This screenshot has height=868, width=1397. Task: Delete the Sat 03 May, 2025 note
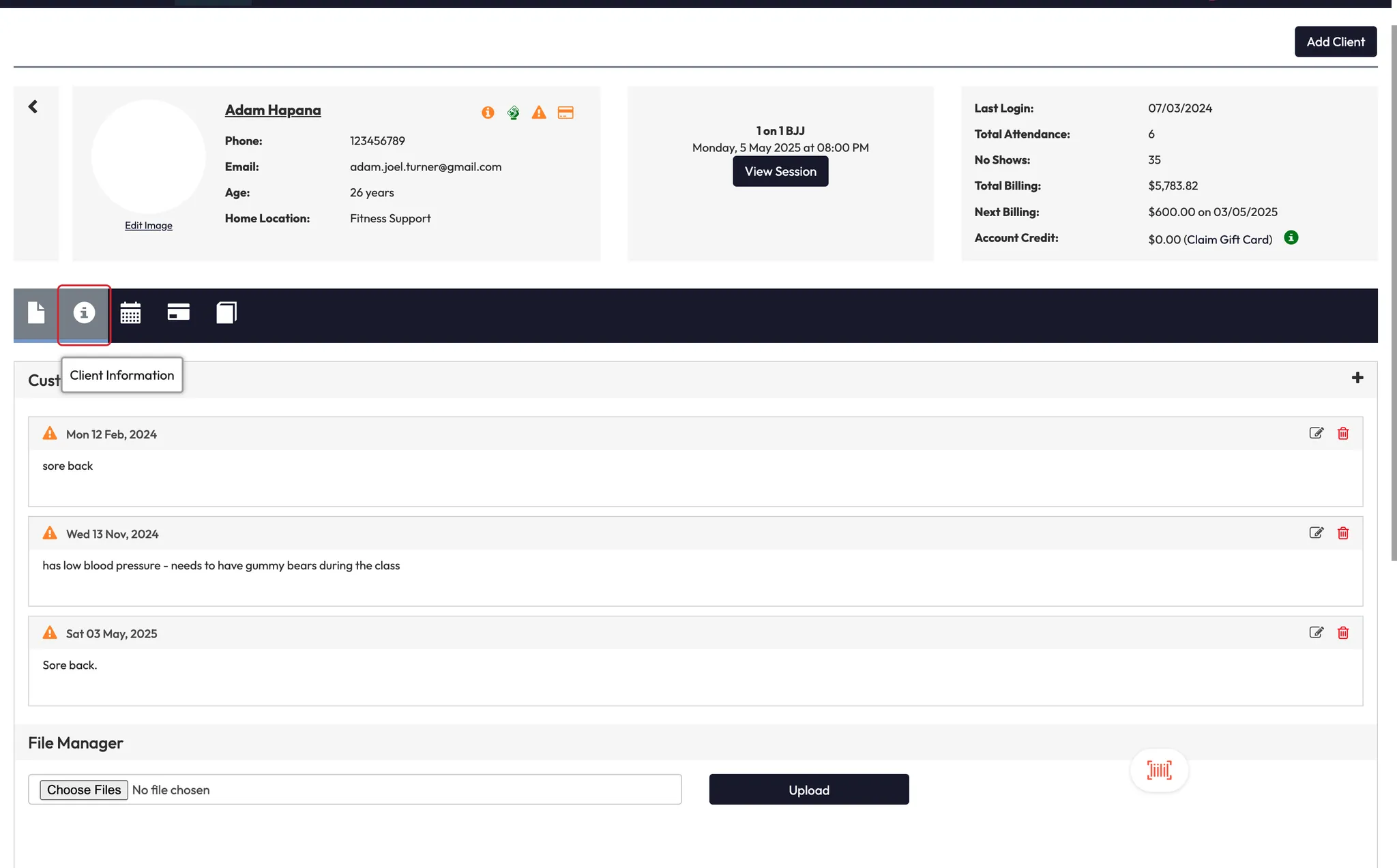pyautogui.click(x=1343, y=633)
